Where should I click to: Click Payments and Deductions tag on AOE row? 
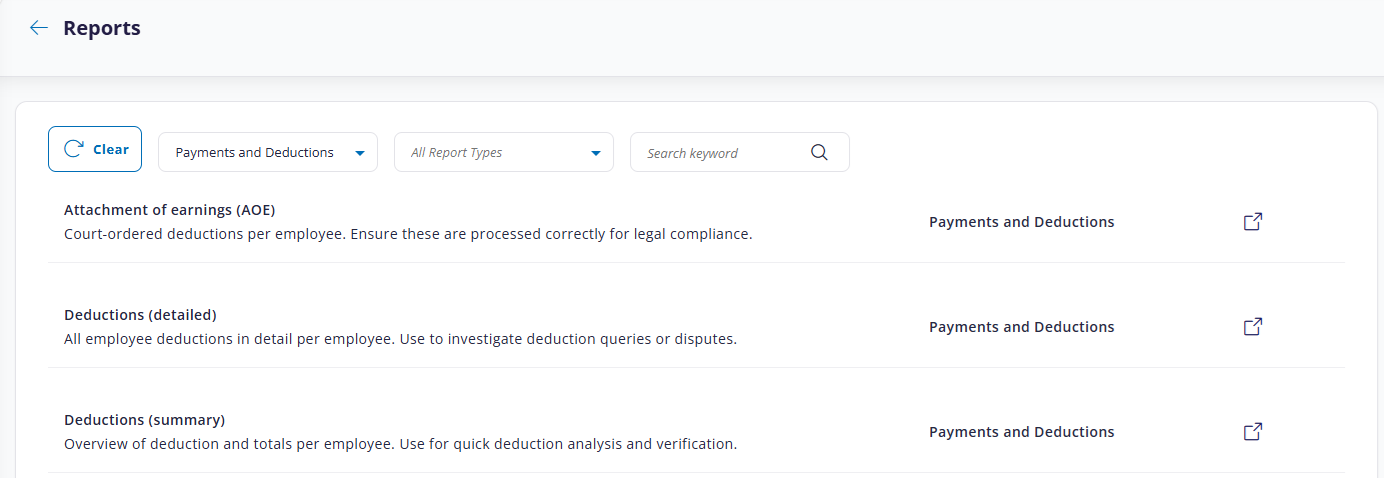coord(1021,222)
